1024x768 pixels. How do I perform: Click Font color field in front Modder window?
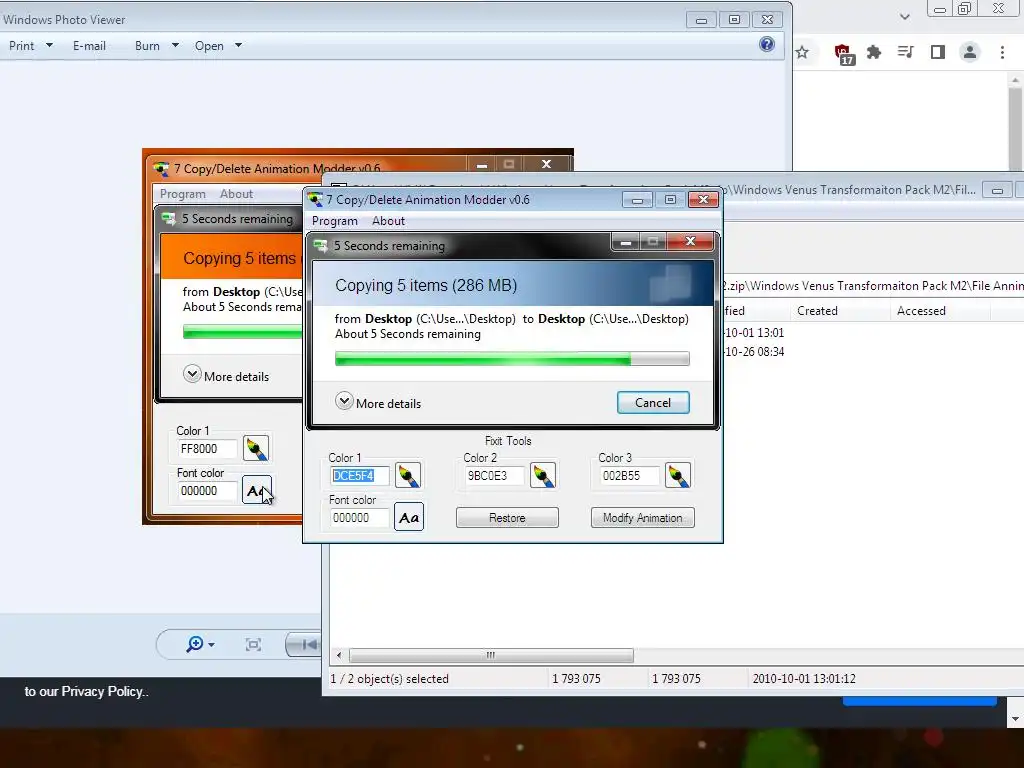pos(359,518)
